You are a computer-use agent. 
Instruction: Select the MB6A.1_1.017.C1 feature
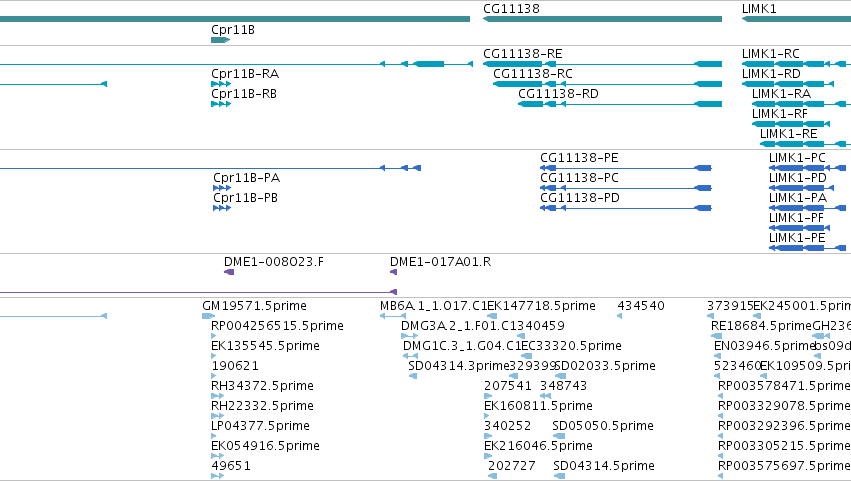point(393,316)
